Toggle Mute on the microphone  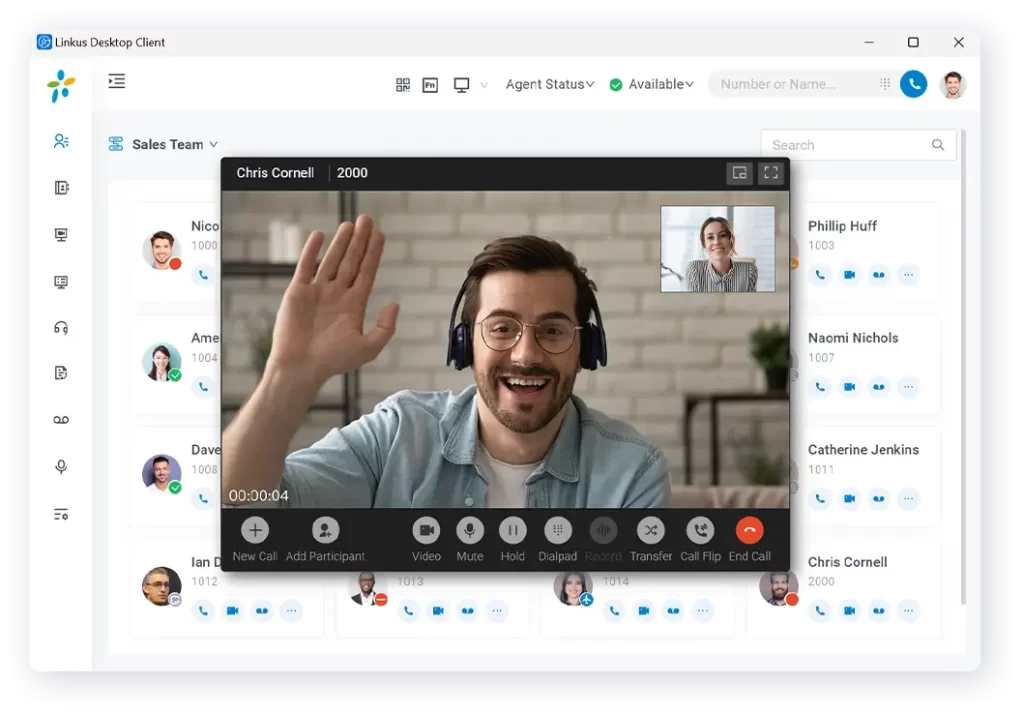[x=469, y=531]
